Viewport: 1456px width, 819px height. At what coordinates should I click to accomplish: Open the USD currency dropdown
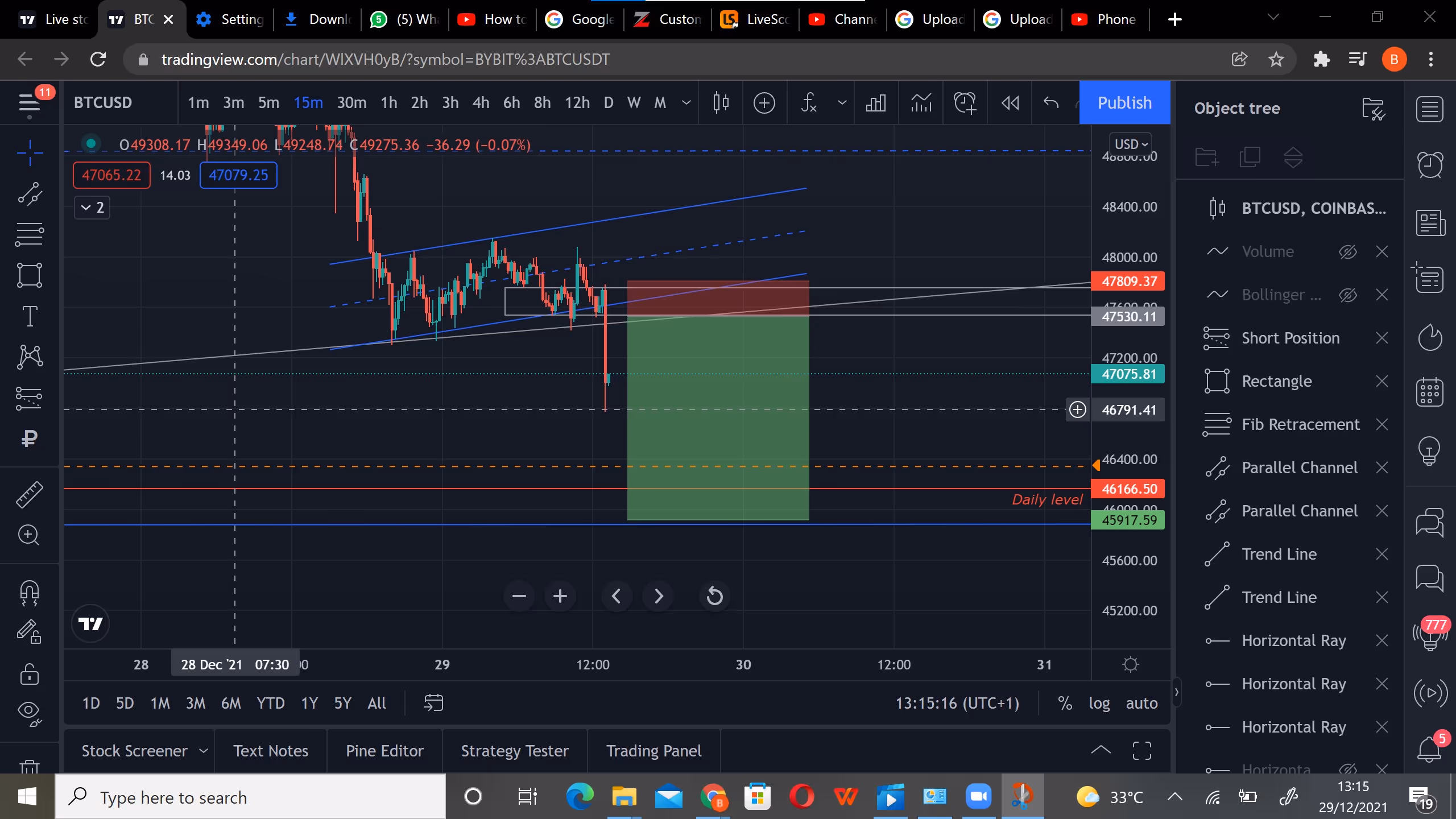pyautogui.click(x=1130, y=144)
